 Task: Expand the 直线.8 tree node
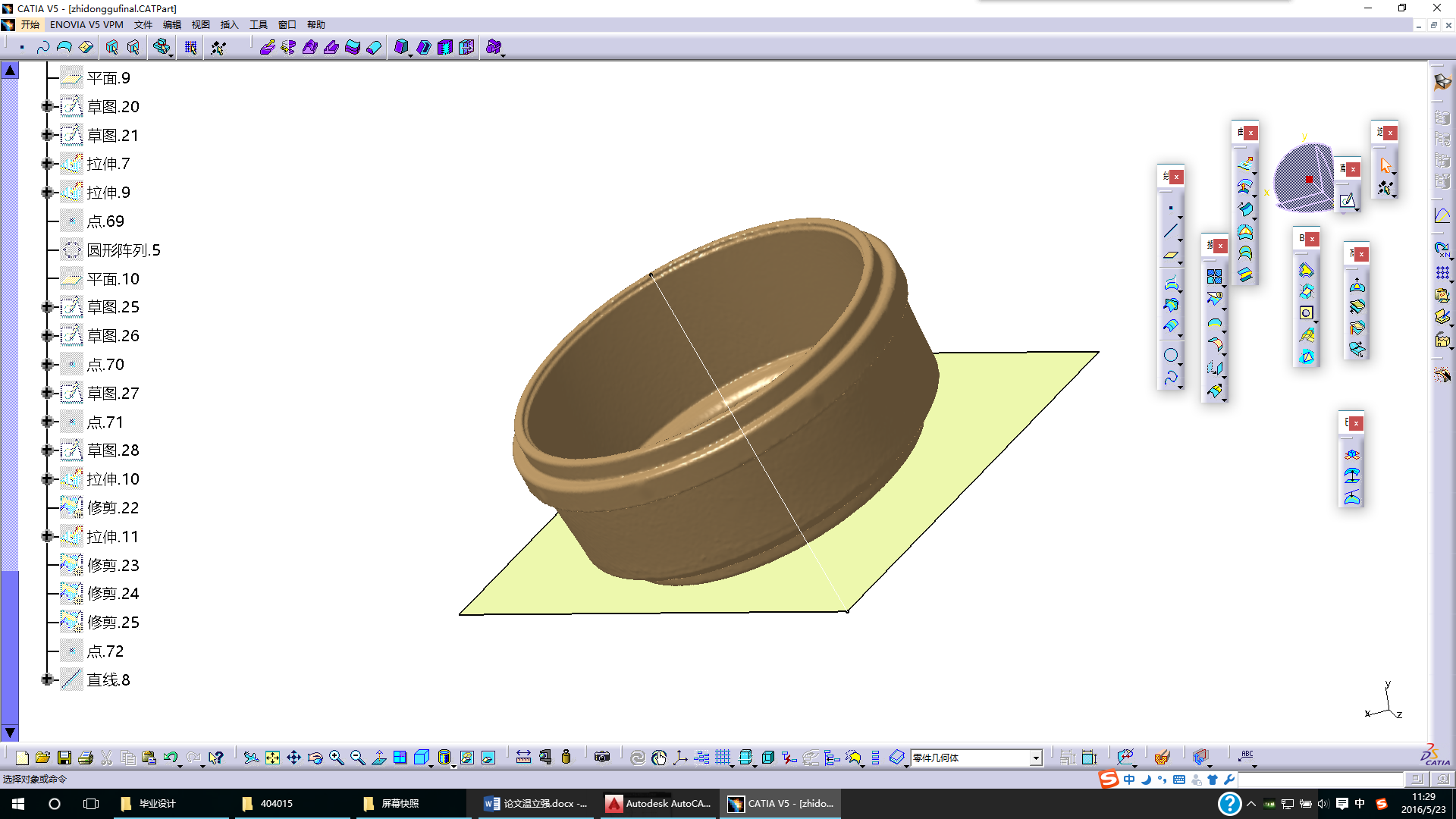pos(47,680)
